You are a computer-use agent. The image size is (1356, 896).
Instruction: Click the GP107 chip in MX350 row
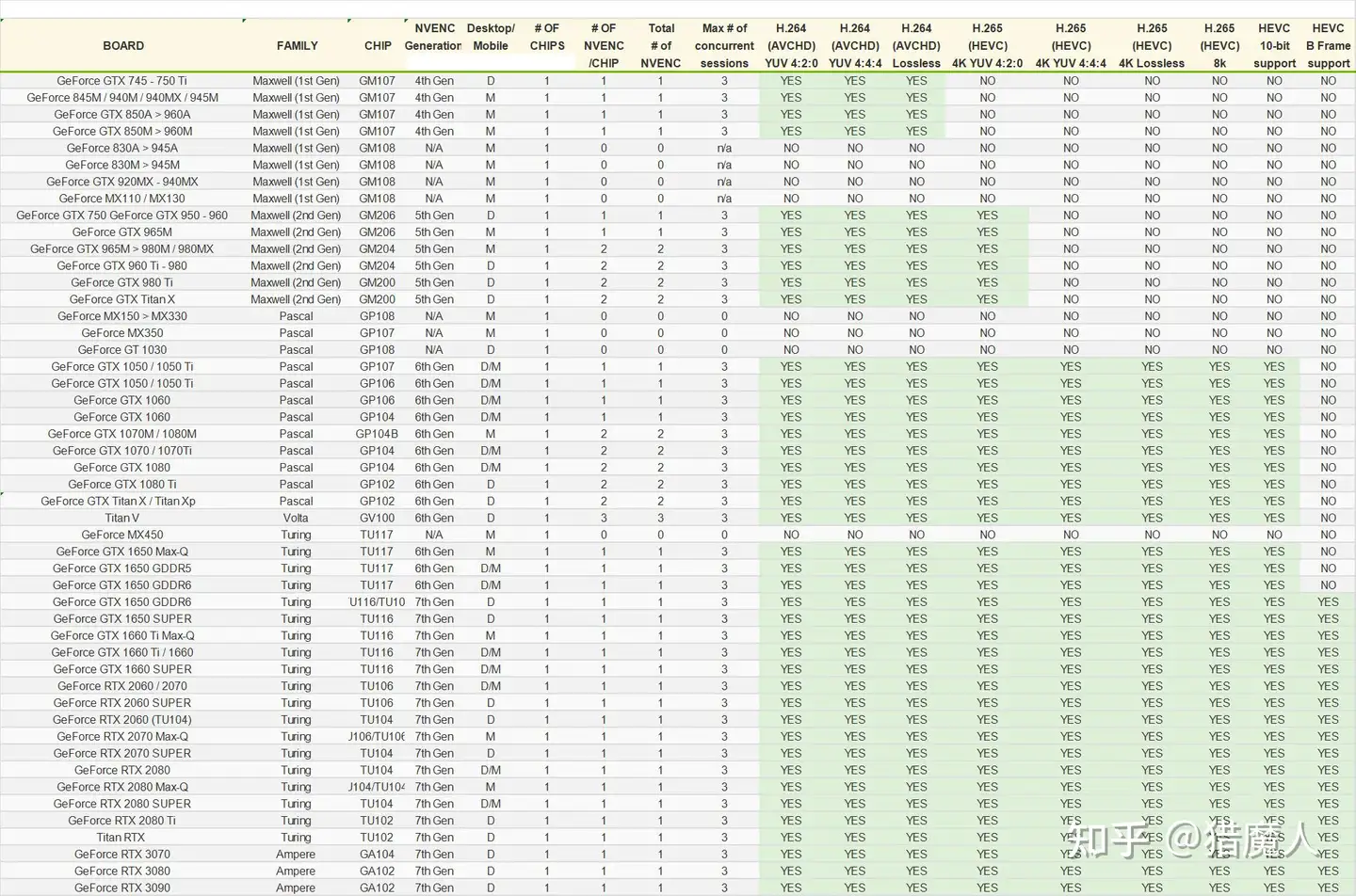[x=377, y=334]
